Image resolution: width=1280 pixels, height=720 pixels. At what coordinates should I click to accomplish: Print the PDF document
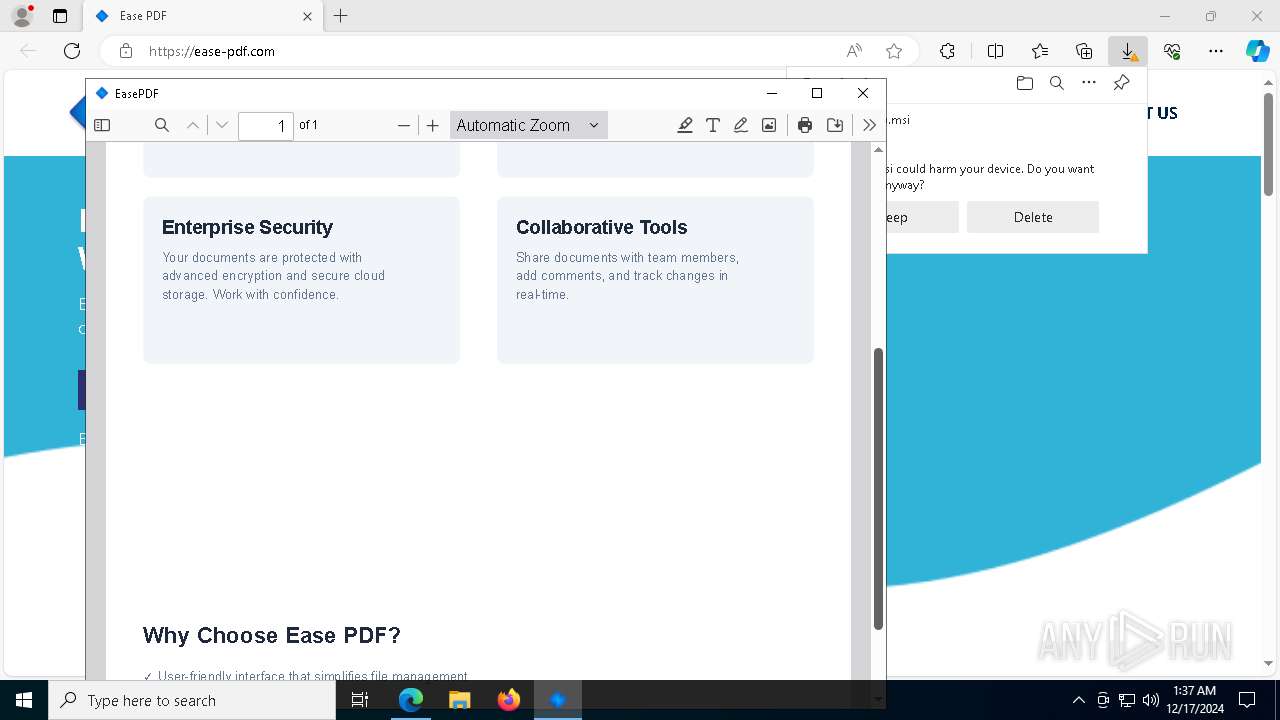pyautogui.click(x=805, y=125)
